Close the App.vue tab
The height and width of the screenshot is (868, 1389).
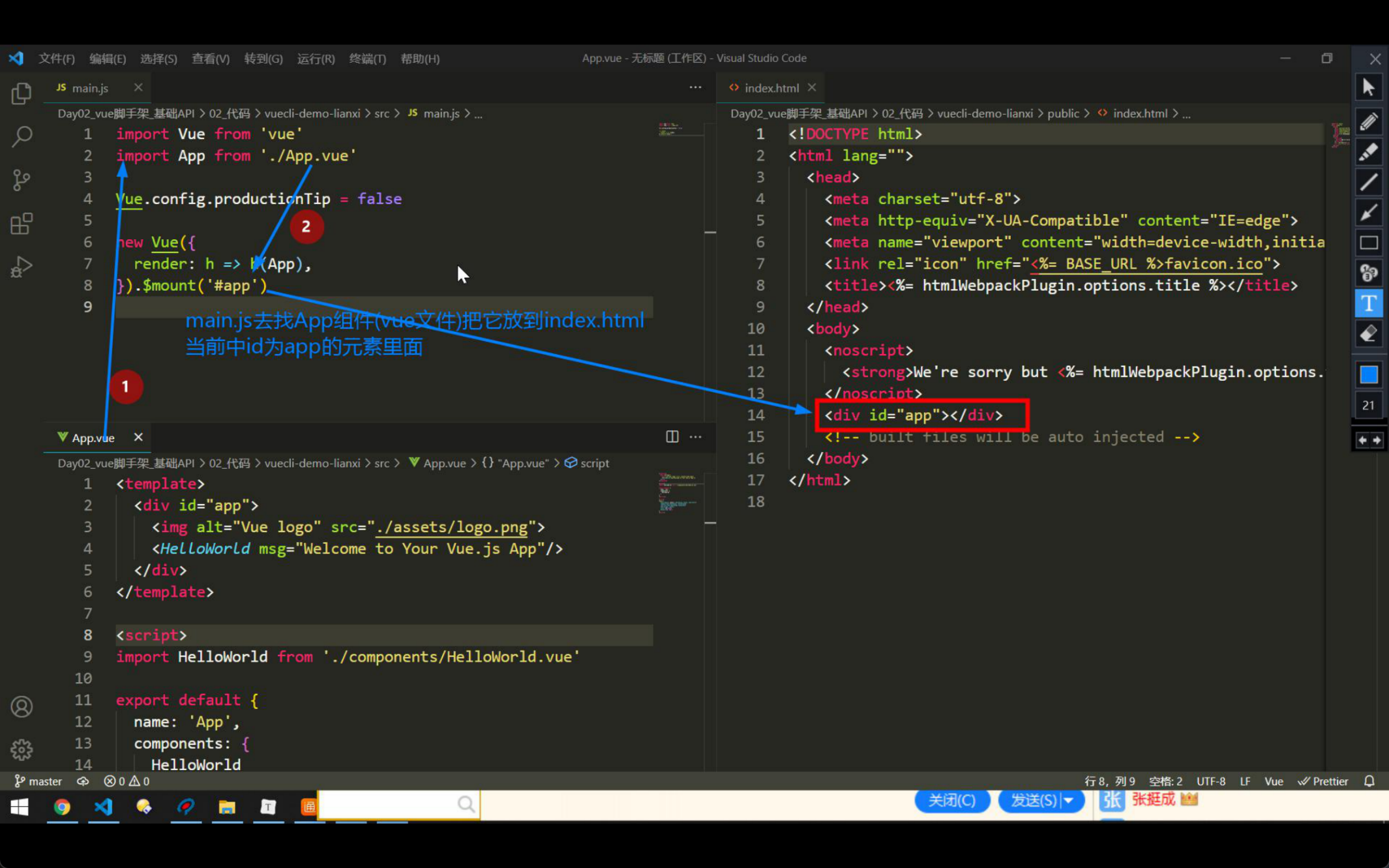click(x=138, y=436)
